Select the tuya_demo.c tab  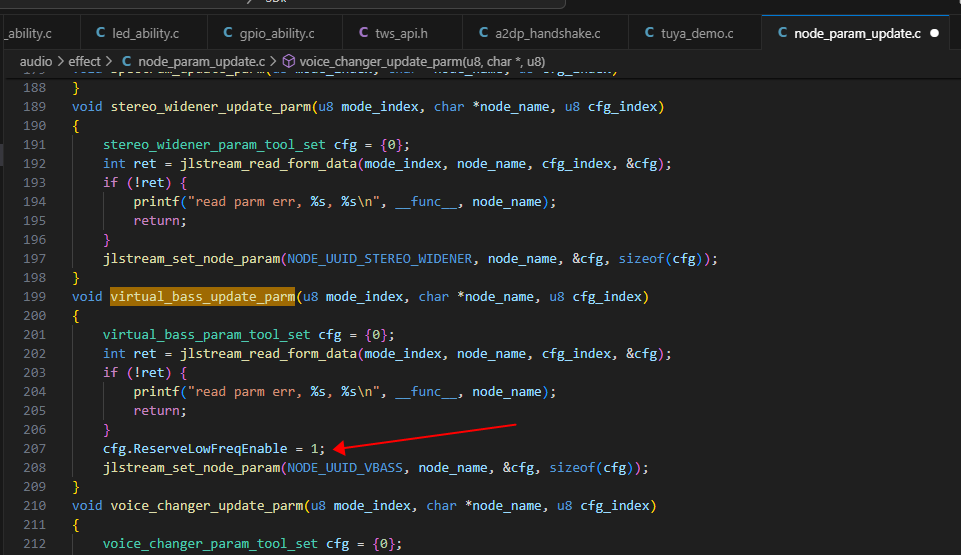click(696, 33)
